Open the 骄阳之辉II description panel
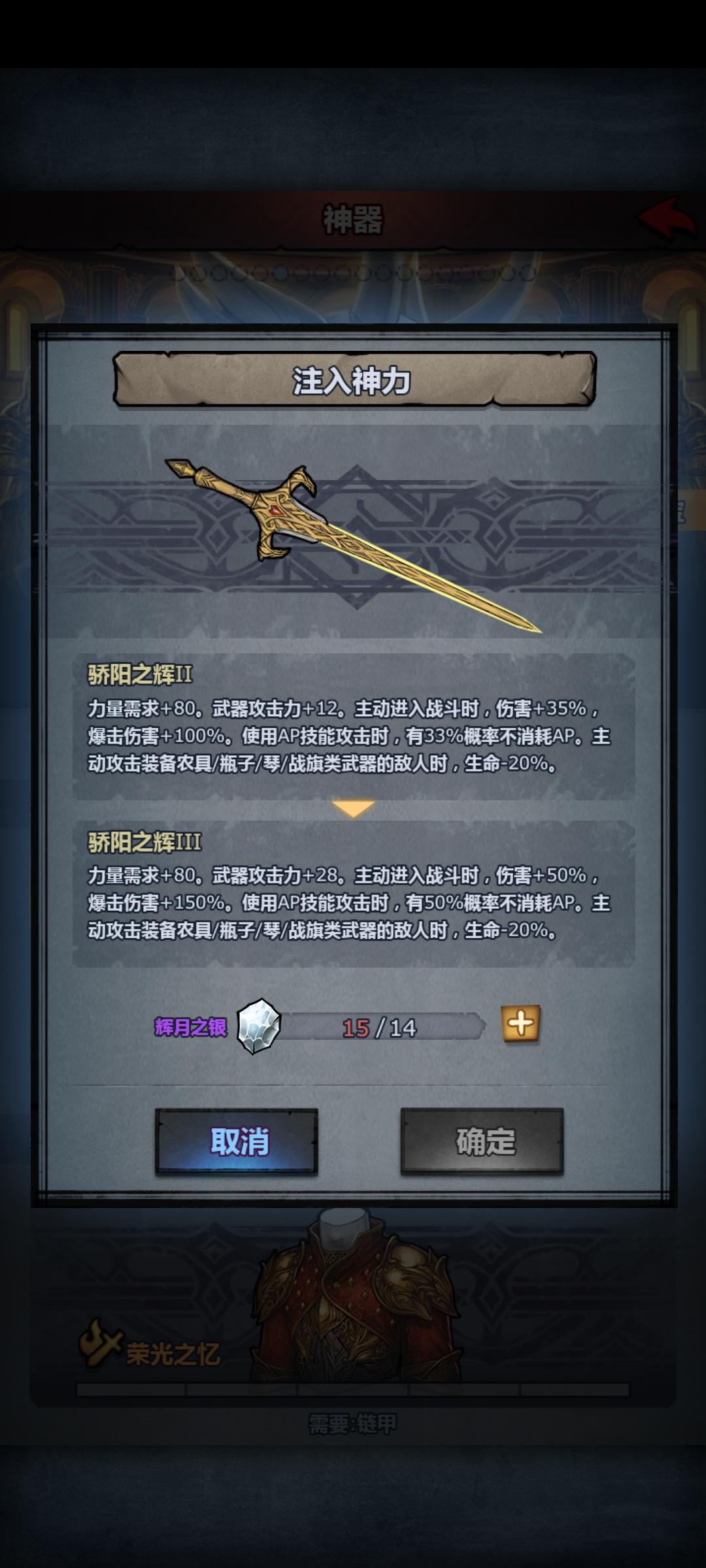Image resolution: width=706 pixels, height=1568 pixels. (354, 727)
